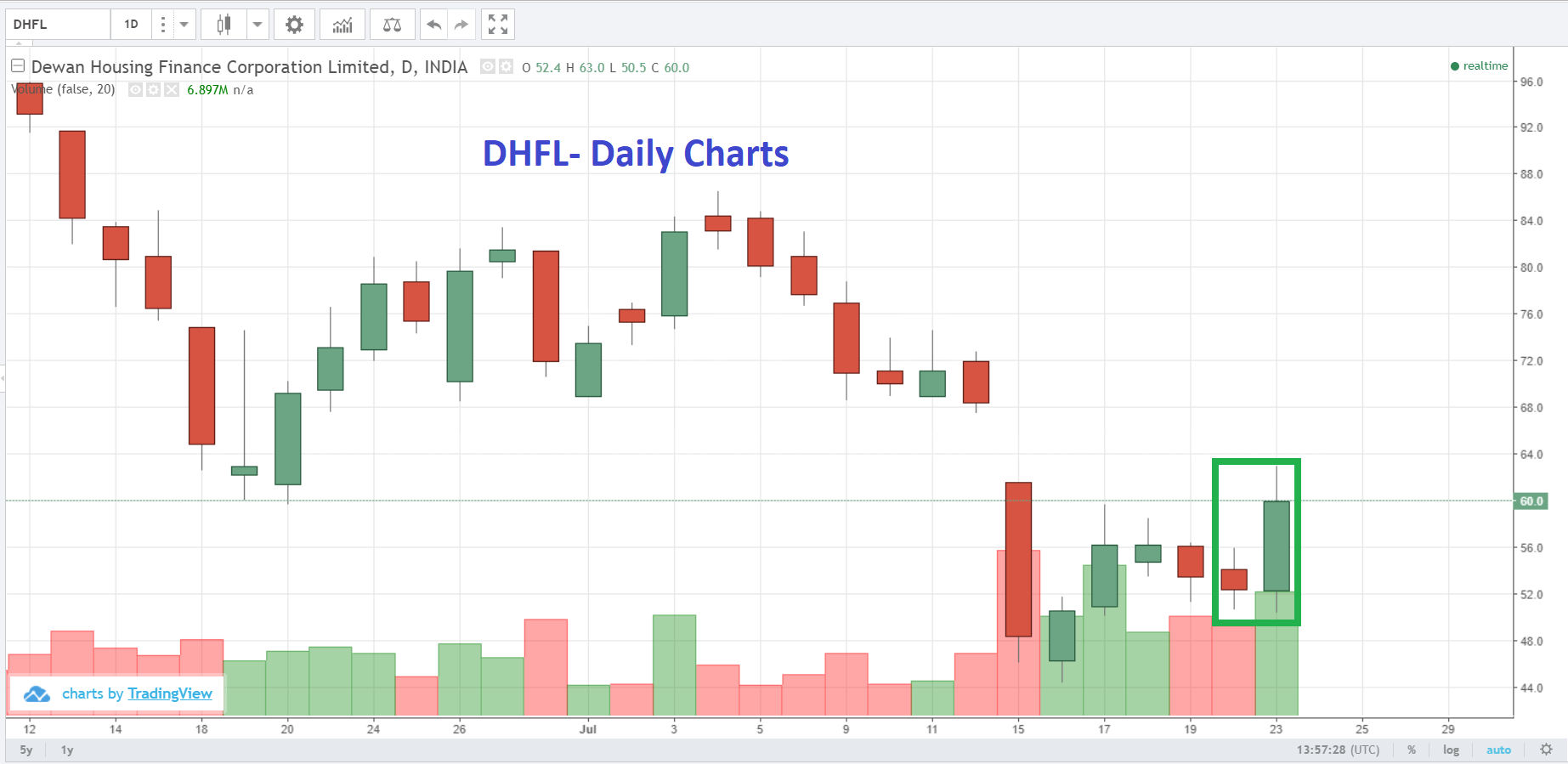Click the 'DHFL- Daily Charts' heading text
1568x764 pixels.
(x=636, y=154)
